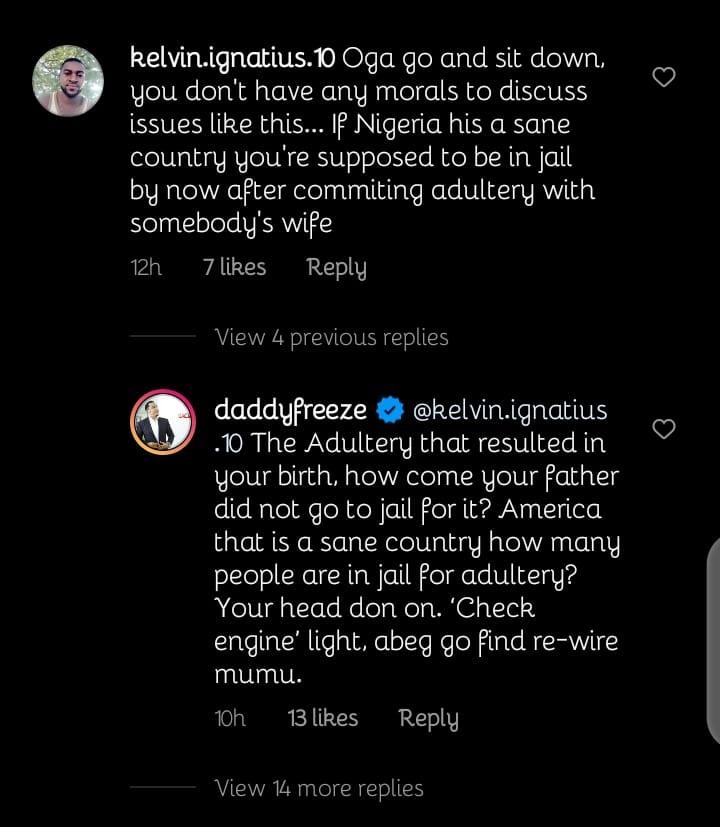This screenshot has height=827, width=720.
Task: Like daddyfreeze's reply with the heart
Action: 663,429
